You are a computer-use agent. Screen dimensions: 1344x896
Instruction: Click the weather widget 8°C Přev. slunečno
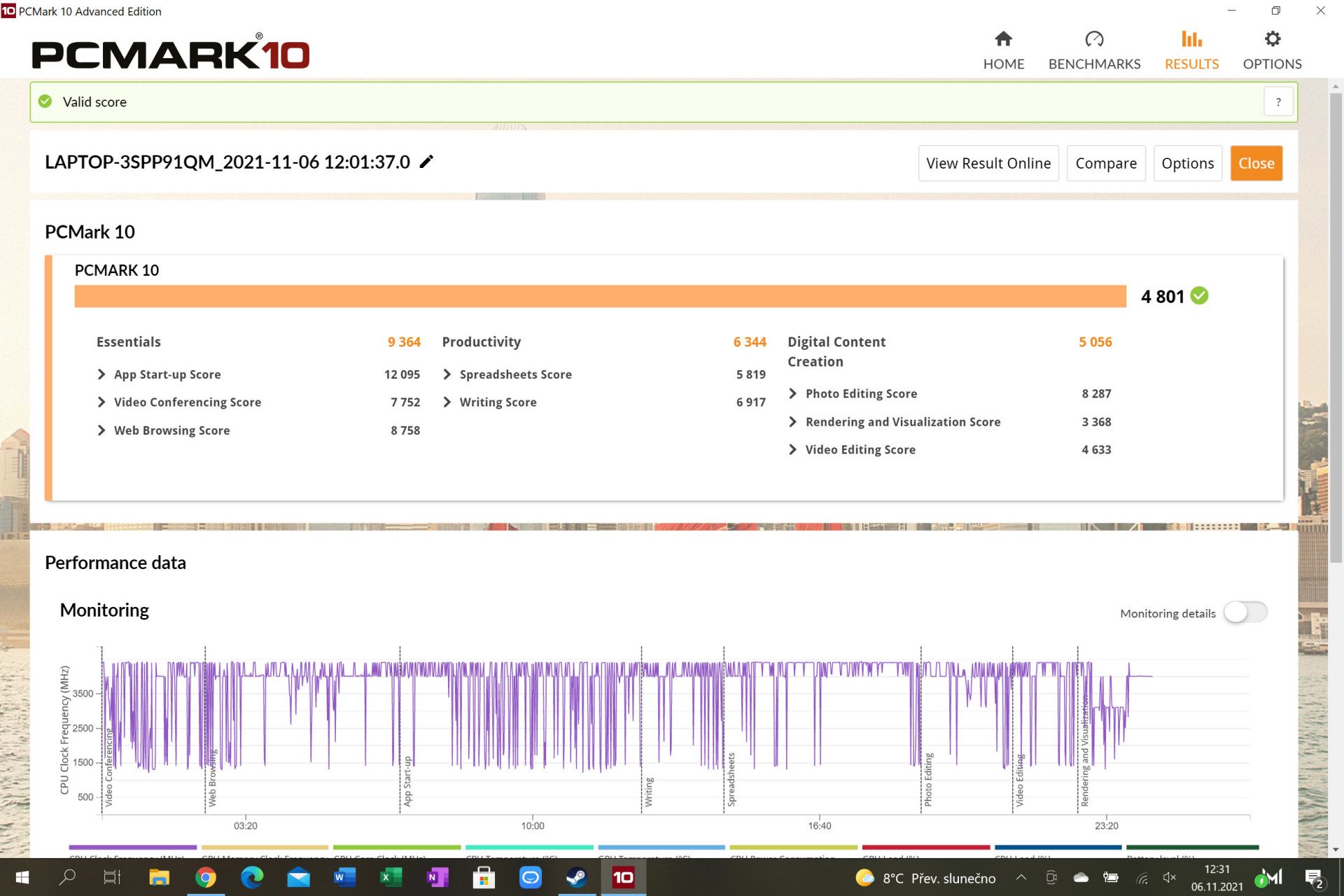coord(925,878)
